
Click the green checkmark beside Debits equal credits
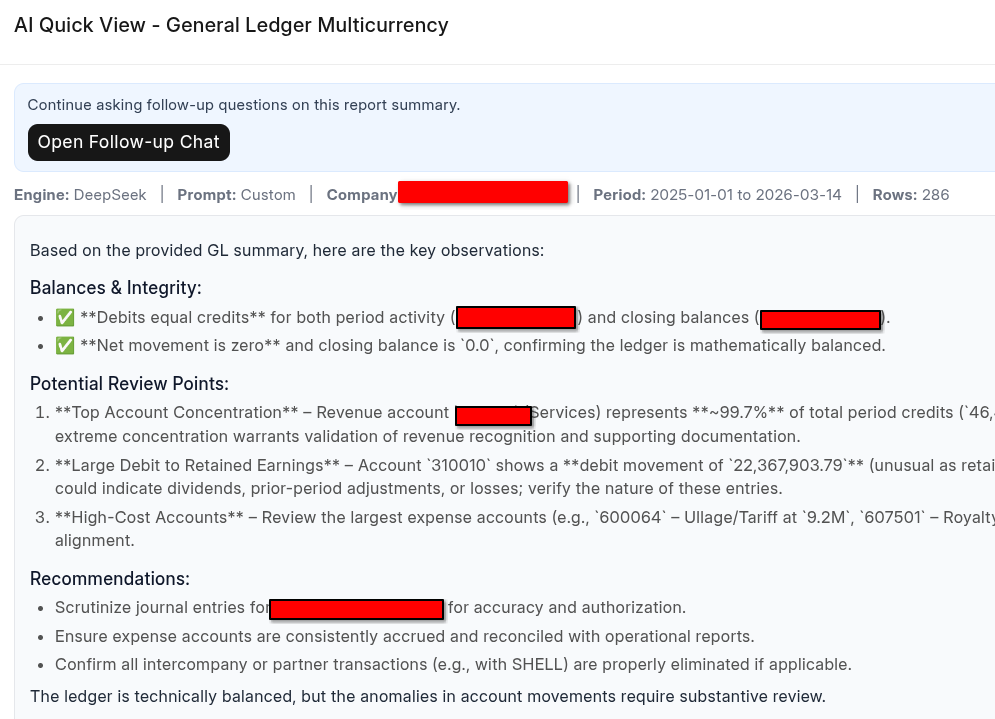click(x=65, y=317)
